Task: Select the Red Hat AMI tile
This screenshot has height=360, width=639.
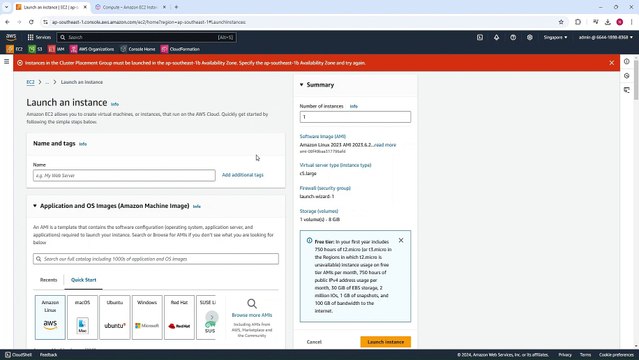Action: click(179, 317)
